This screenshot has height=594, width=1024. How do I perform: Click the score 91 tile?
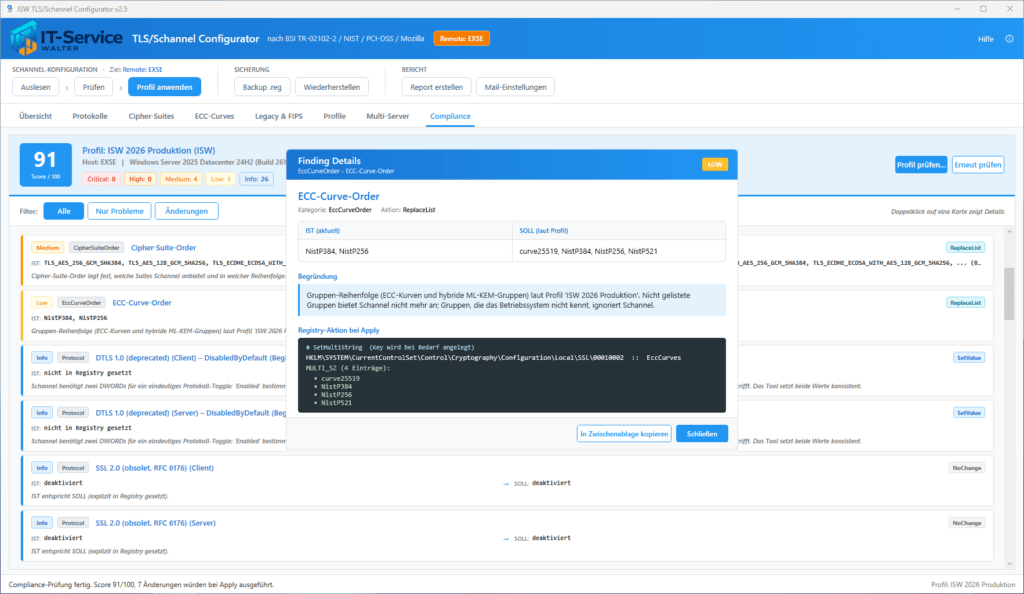(x=46, y=164)
